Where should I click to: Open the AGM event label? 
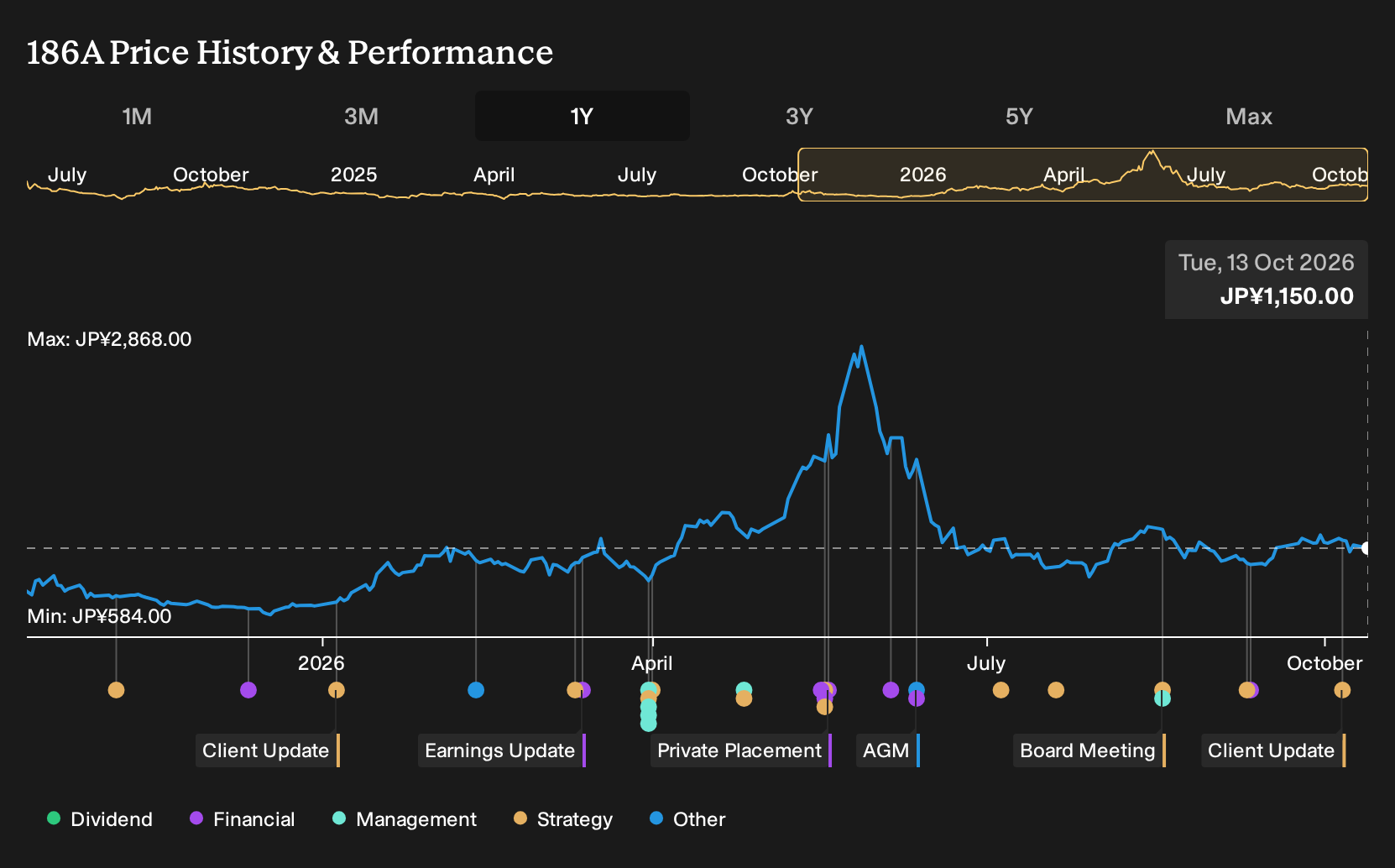click(x=887, y=750)
